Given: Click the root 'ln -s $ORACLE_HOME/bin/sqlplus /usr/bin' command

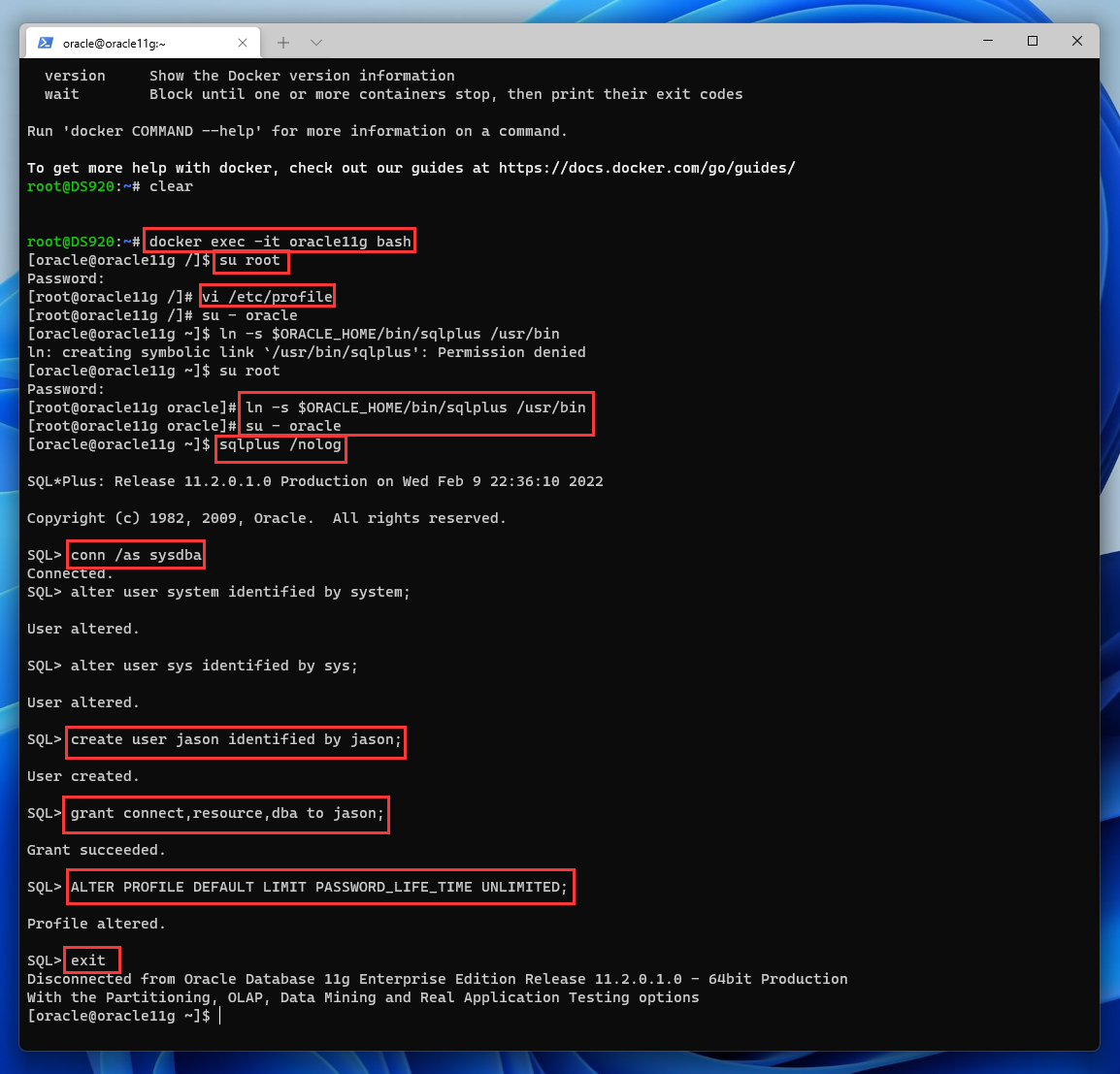Looking at the screenshot, I should tap(415, 407).
